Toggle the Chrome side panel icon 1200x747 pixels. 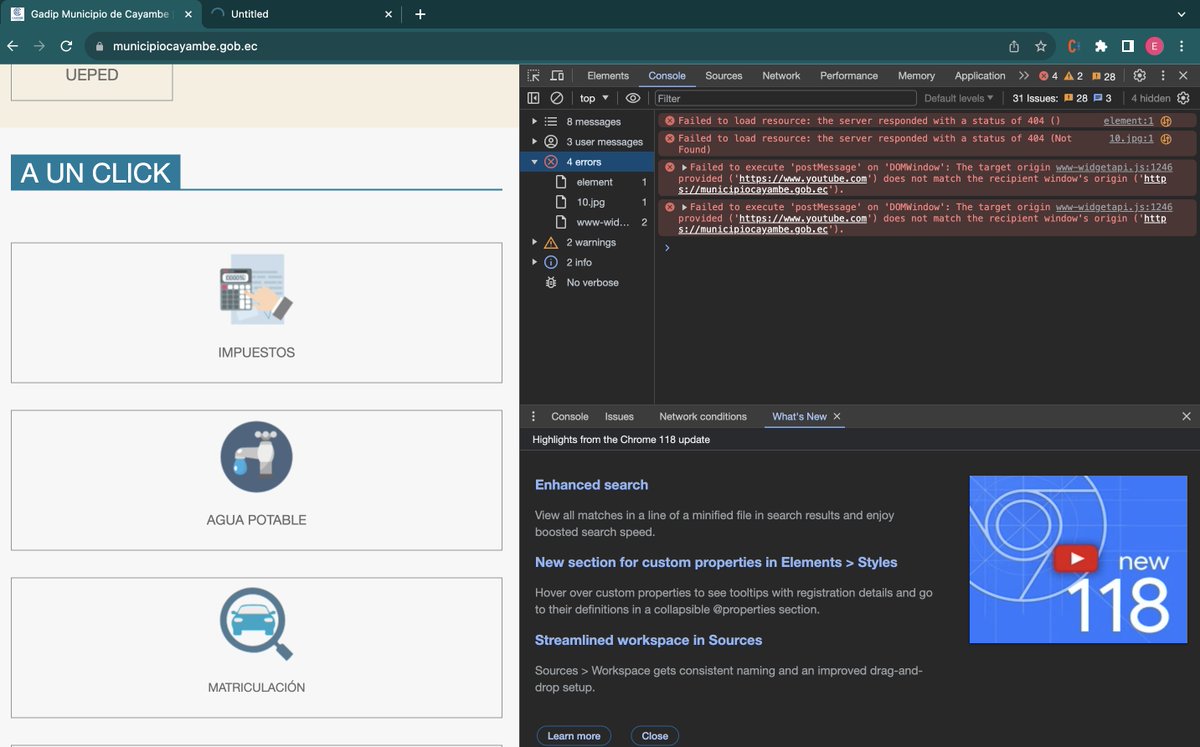1127,46
